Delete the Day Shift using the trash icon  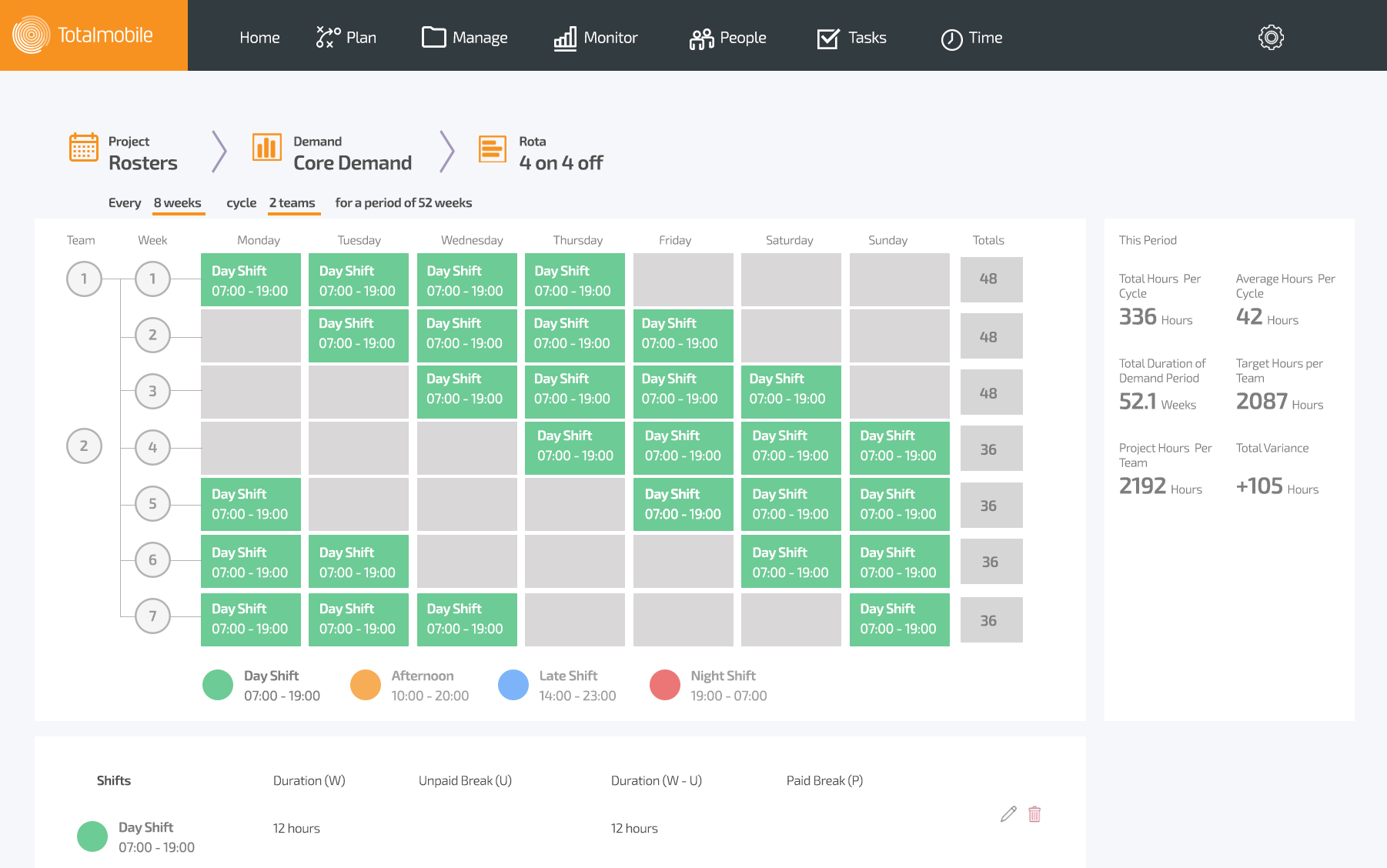click(x=1034, y=813)
